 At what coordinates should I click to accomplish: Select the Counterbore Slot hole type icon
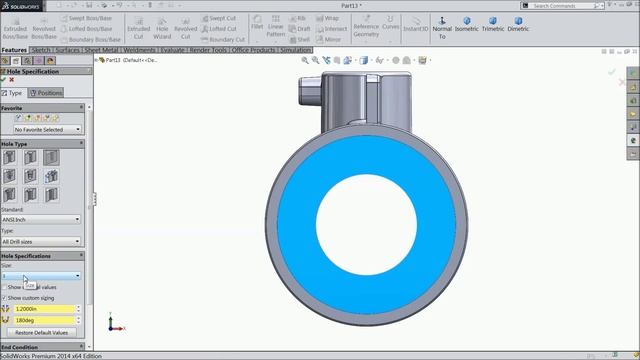[9, 195]
